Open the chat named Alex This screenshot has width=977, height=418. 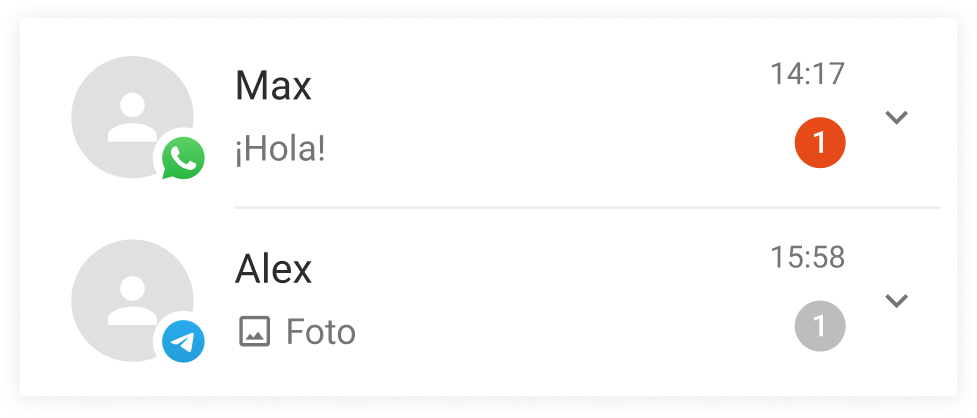(273, 270)
